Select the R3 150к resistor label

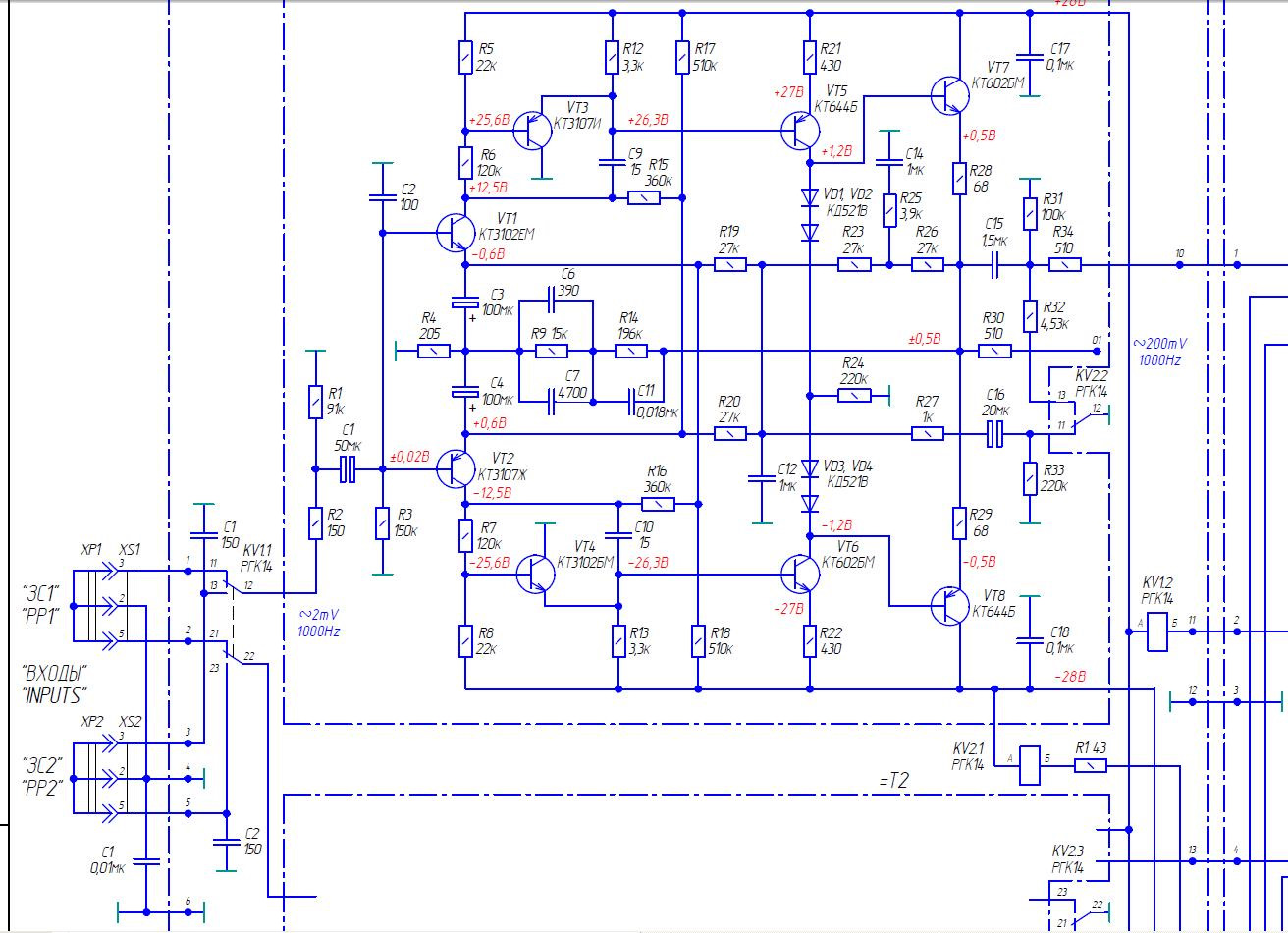pyautogui.click(x=404, y=521)
